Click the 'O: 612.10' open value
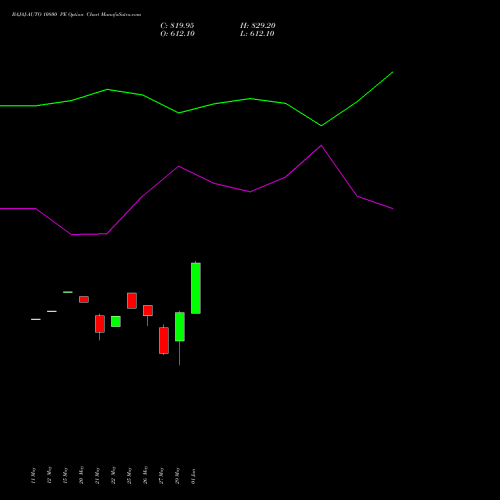This screenshot has height=500, width=500. [x=177, y=34]
